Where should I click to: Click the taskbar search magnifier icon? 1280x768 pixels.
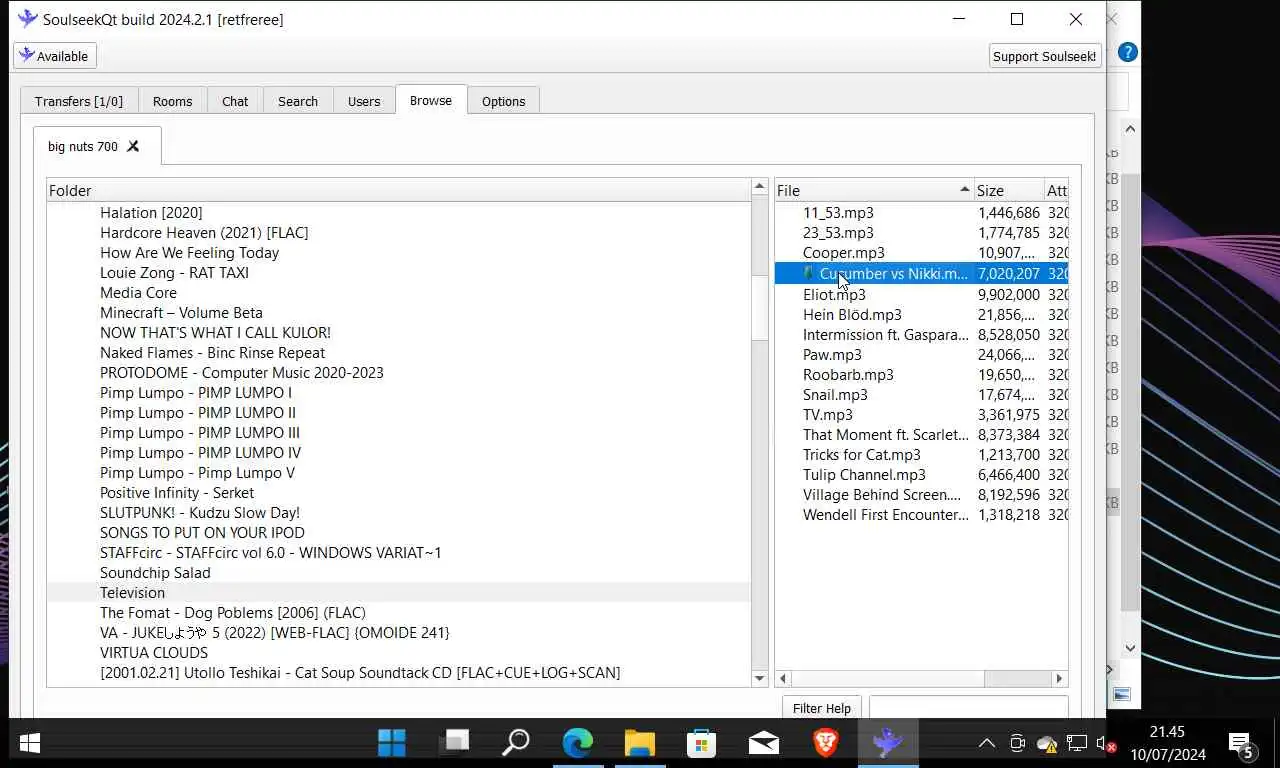(515, 742)
